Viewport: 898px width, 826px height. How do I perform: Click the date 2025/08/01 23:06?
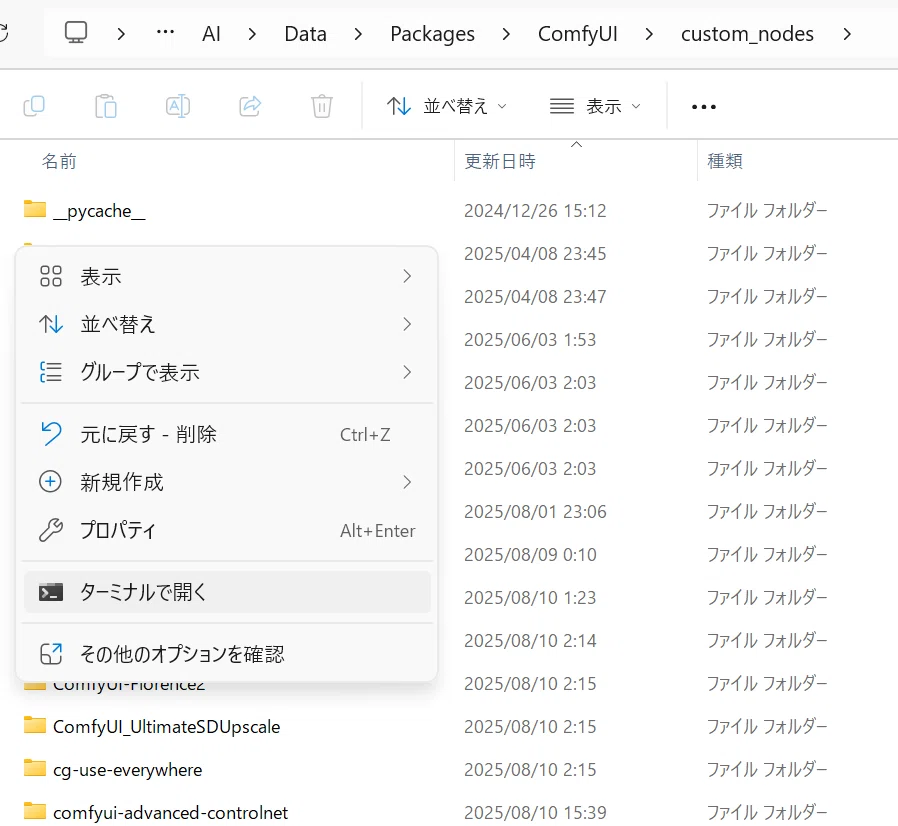click(x=535, y=512)
